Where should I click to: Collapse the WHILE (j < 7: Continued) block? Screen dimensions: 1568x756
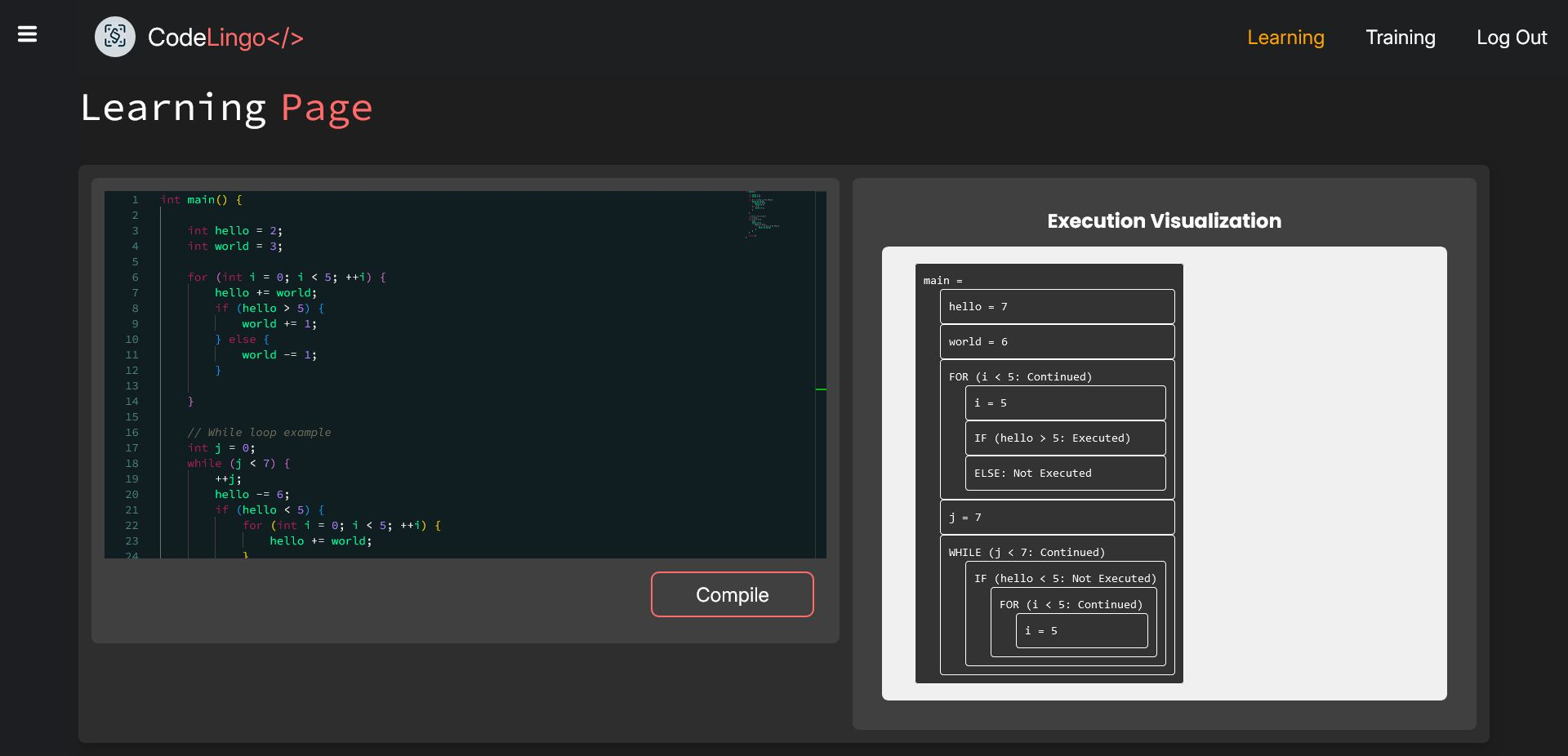[1029, 552]
